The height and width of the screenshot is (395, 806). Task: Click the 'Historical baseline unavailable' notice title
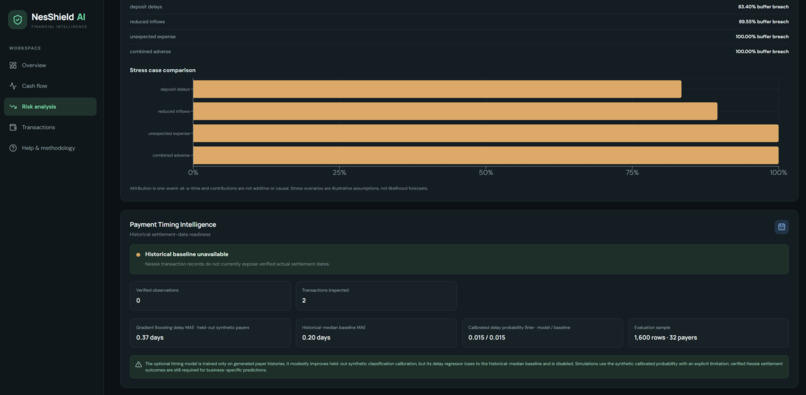(187, 254)
